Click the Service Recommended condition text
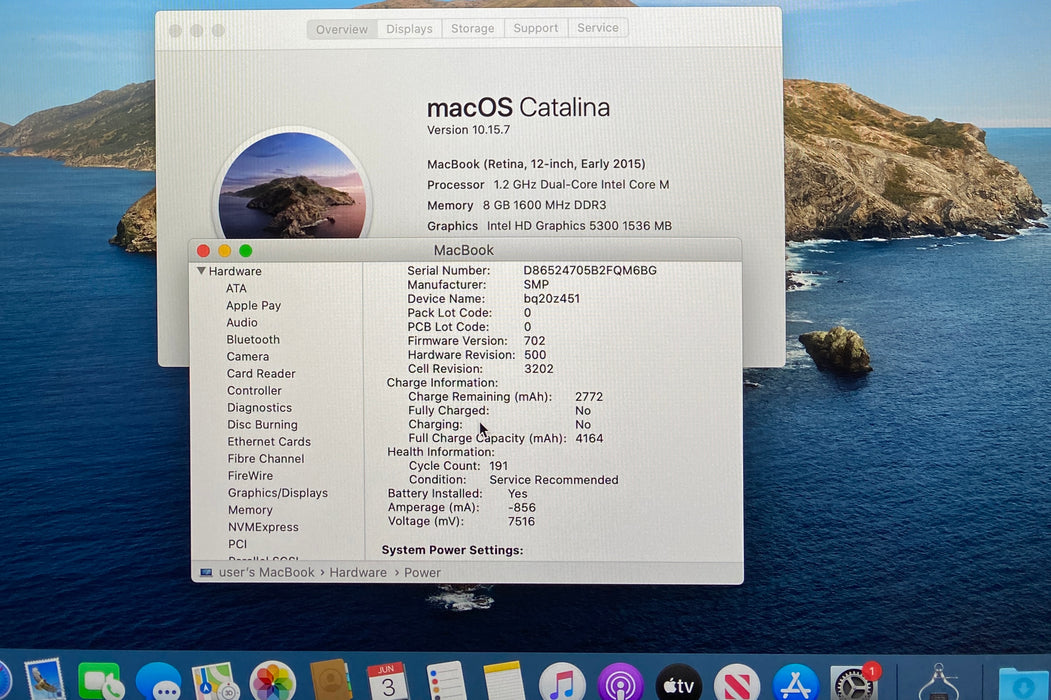The width and height of the screenshot is (1051, 700). pos(554,480)
